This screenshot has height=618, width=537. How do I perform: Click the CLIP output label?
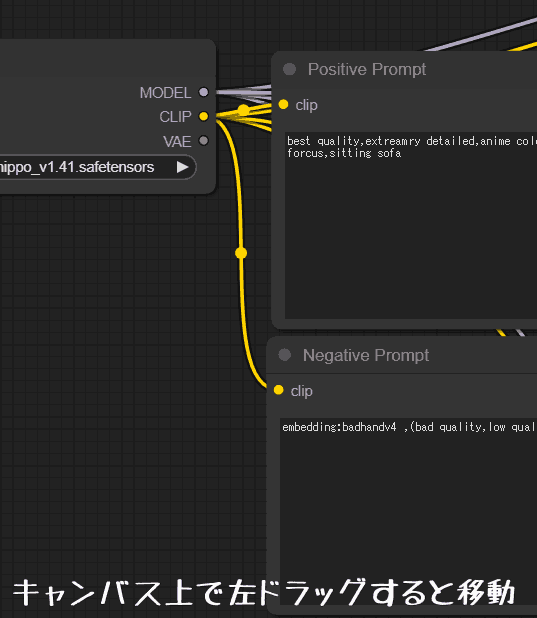tap(175, 117)
